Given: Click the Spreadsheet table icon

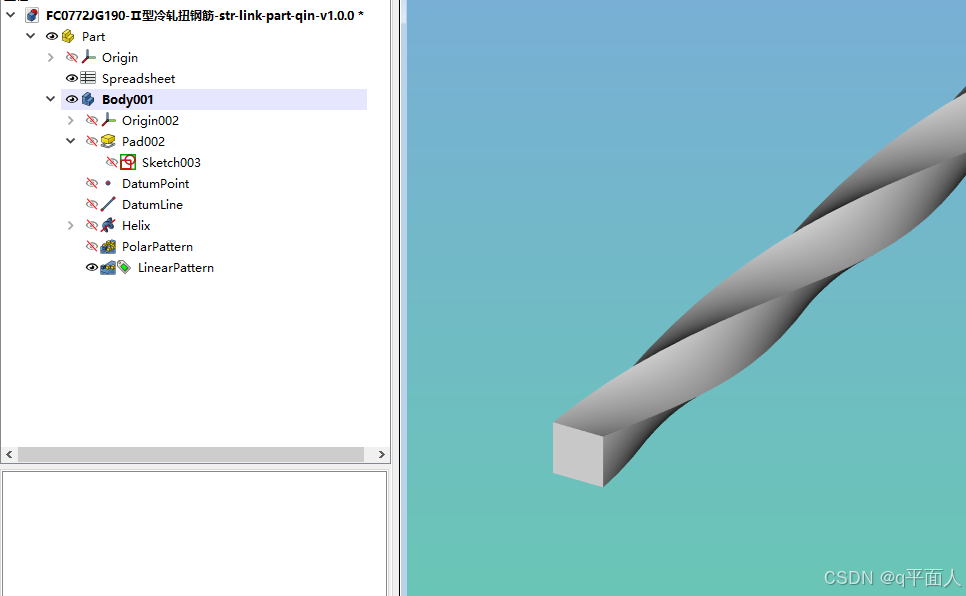Looking at the screenshot, I should [89, 78].
